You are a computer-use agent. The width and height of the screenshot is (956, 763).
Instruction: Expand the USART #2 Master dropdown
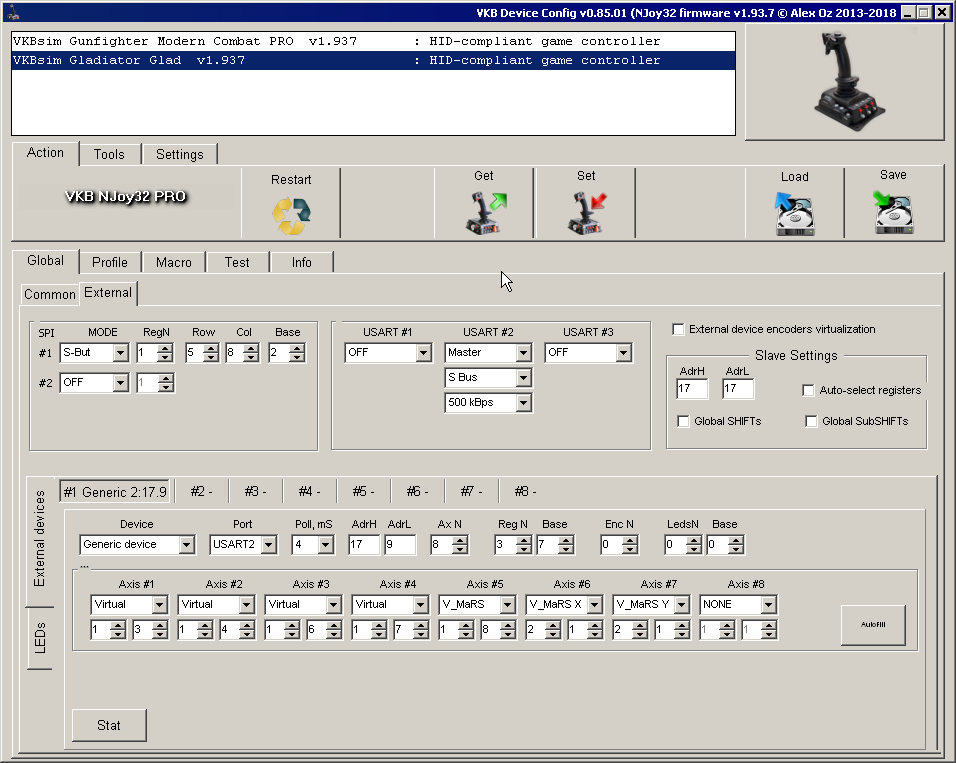tap(523, 353)
